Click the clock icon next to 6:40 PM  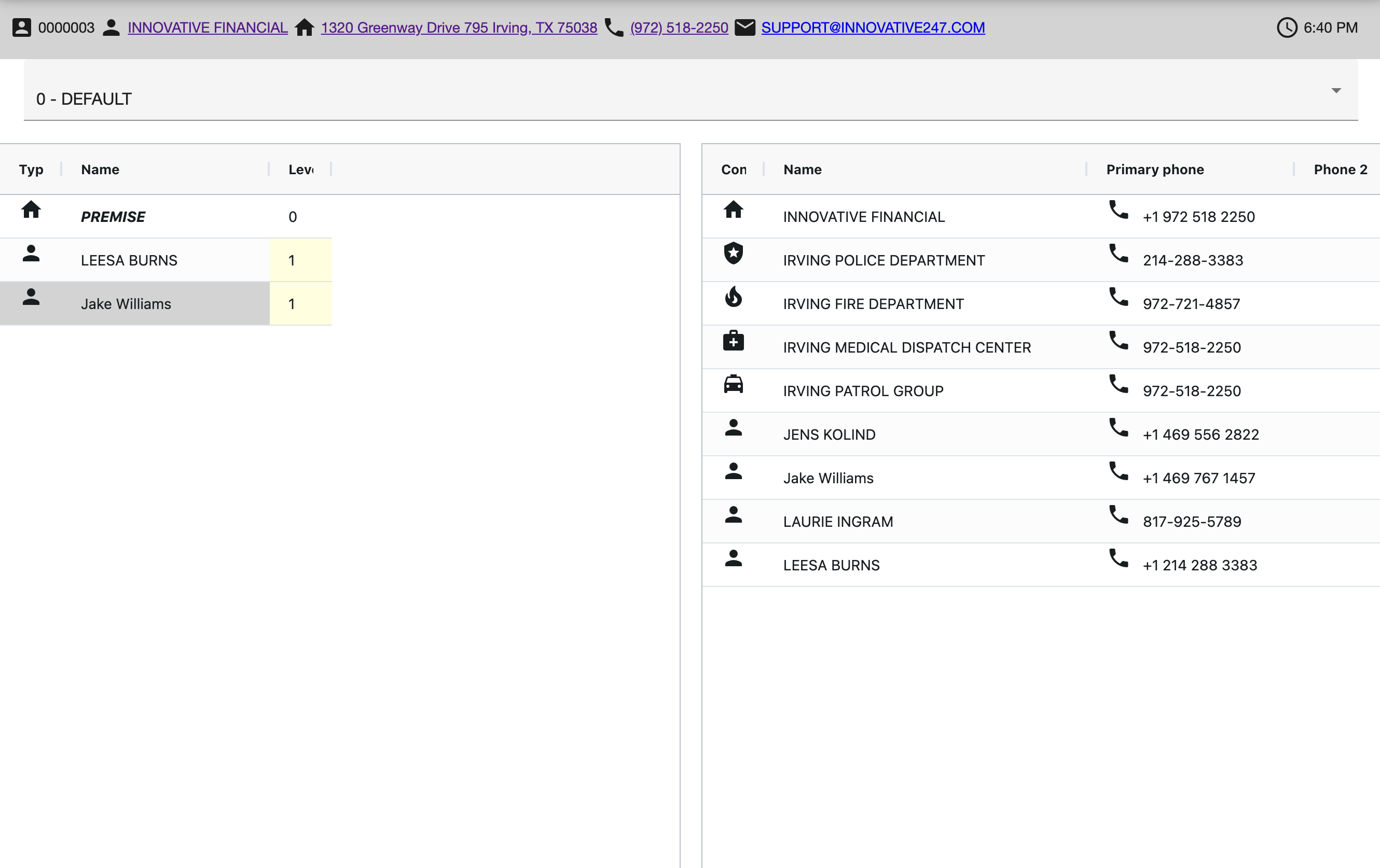click(1287, 27)
